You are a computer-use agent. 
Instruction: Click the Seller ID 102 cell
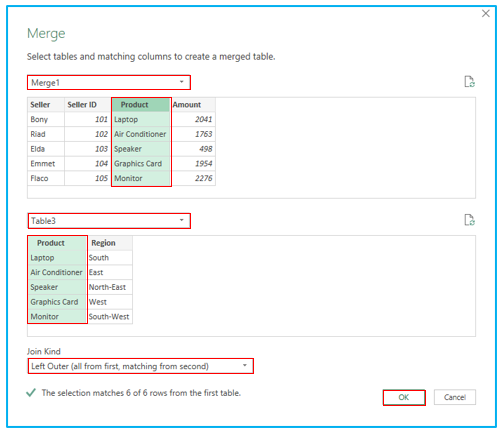(x=88, y=134)
